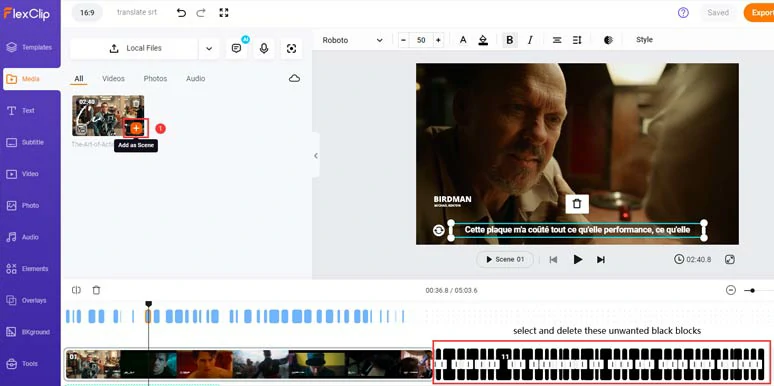Viewport: 774px width, 386px height.
Task: Select the uploaded video thumbnail
Action: coord(108,116)
